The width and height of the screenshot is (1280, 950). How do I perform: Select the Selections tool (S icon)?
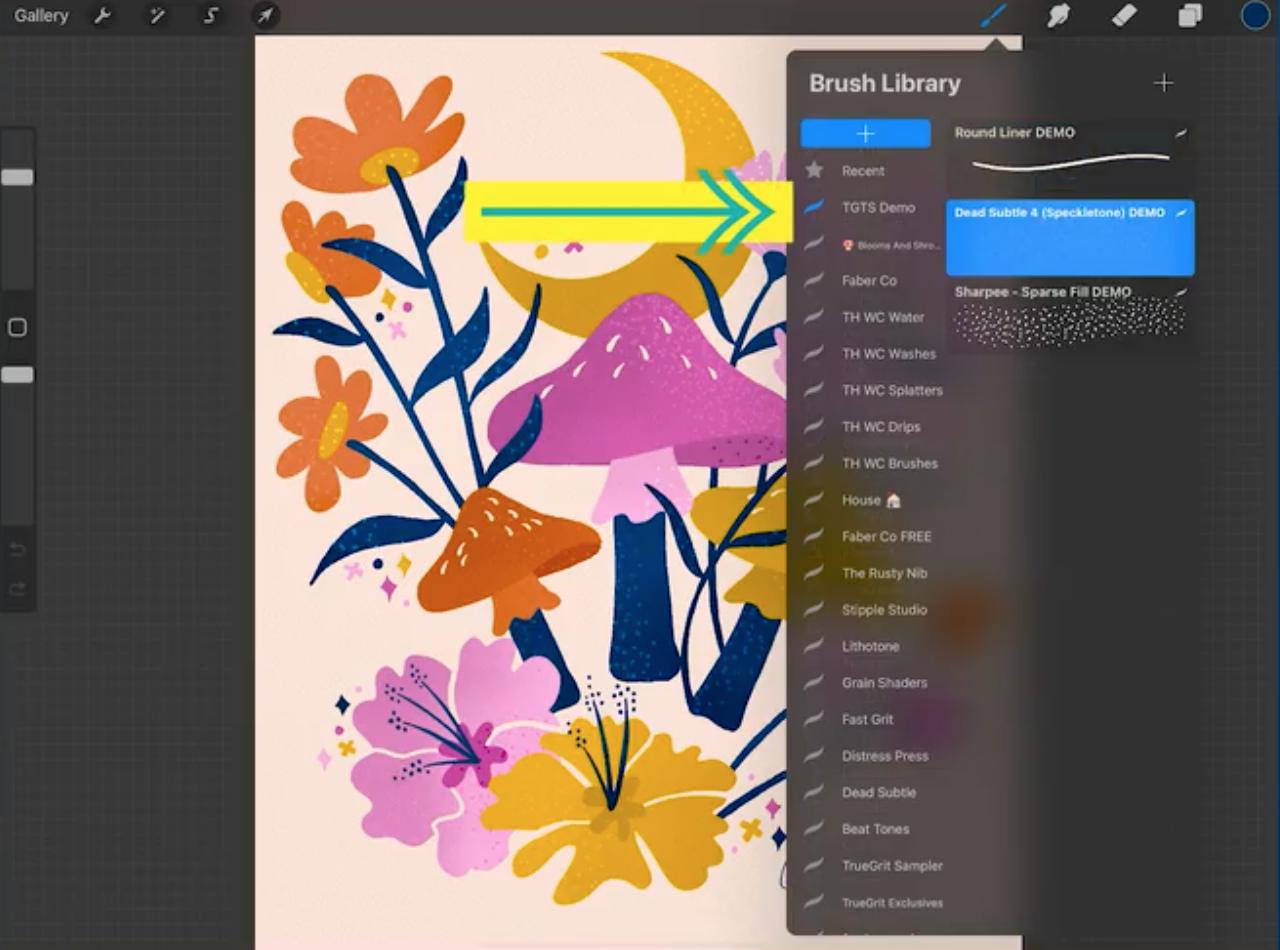(210, 15)
